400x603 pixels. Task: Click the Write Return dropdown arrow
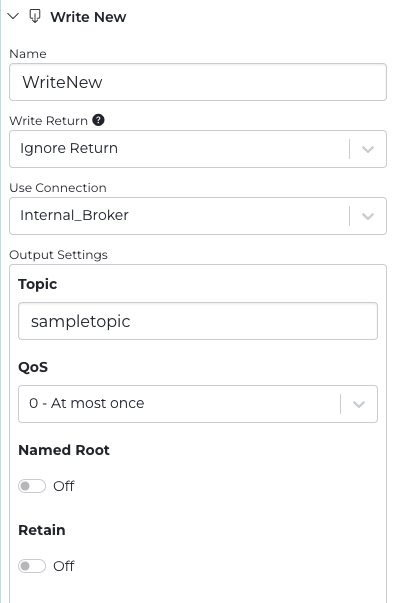(368, 149)
